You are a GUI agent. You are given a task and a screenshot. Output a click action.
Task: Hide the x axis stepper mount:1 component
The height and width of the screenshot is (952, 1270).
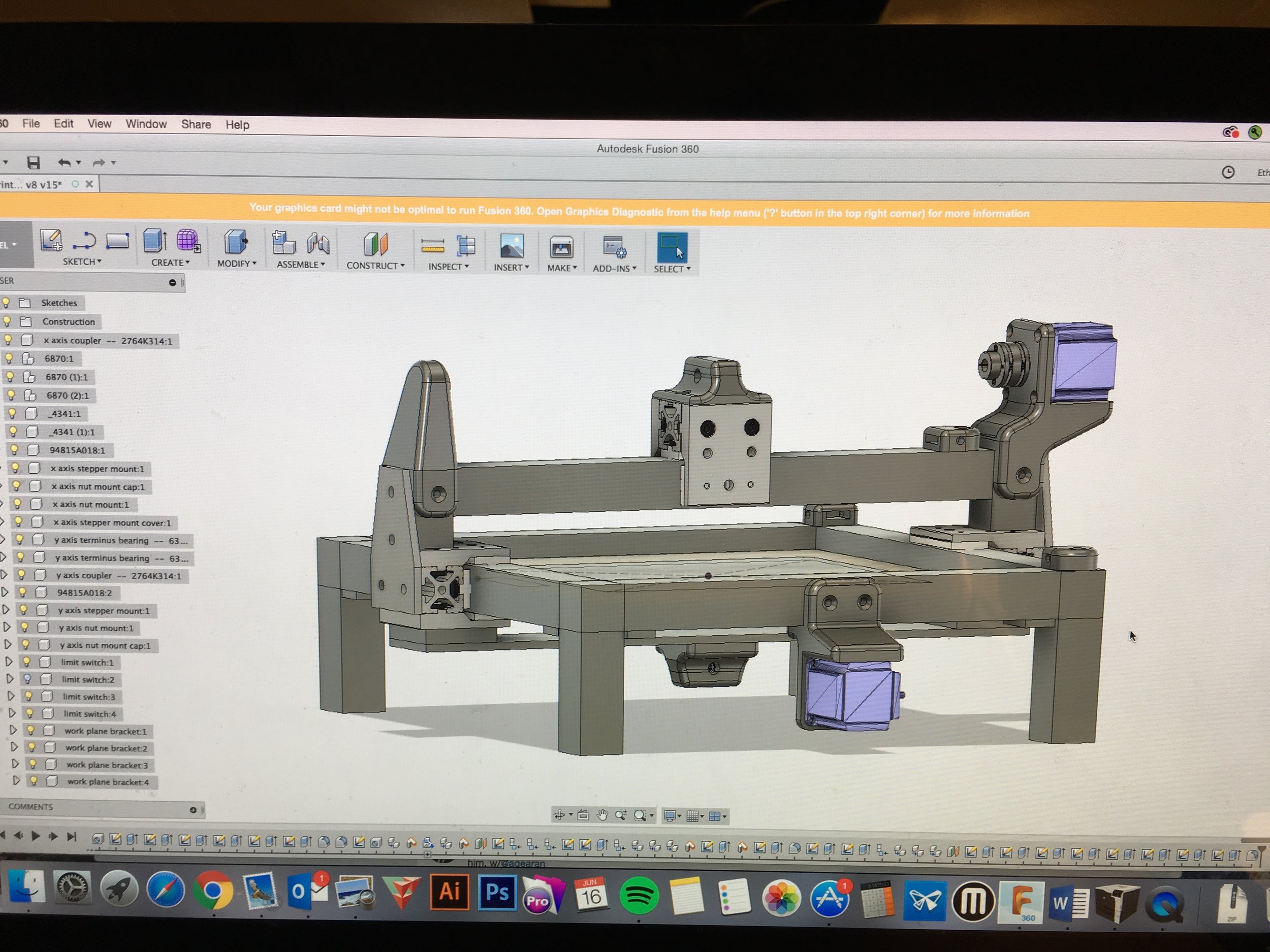[16, 468]
